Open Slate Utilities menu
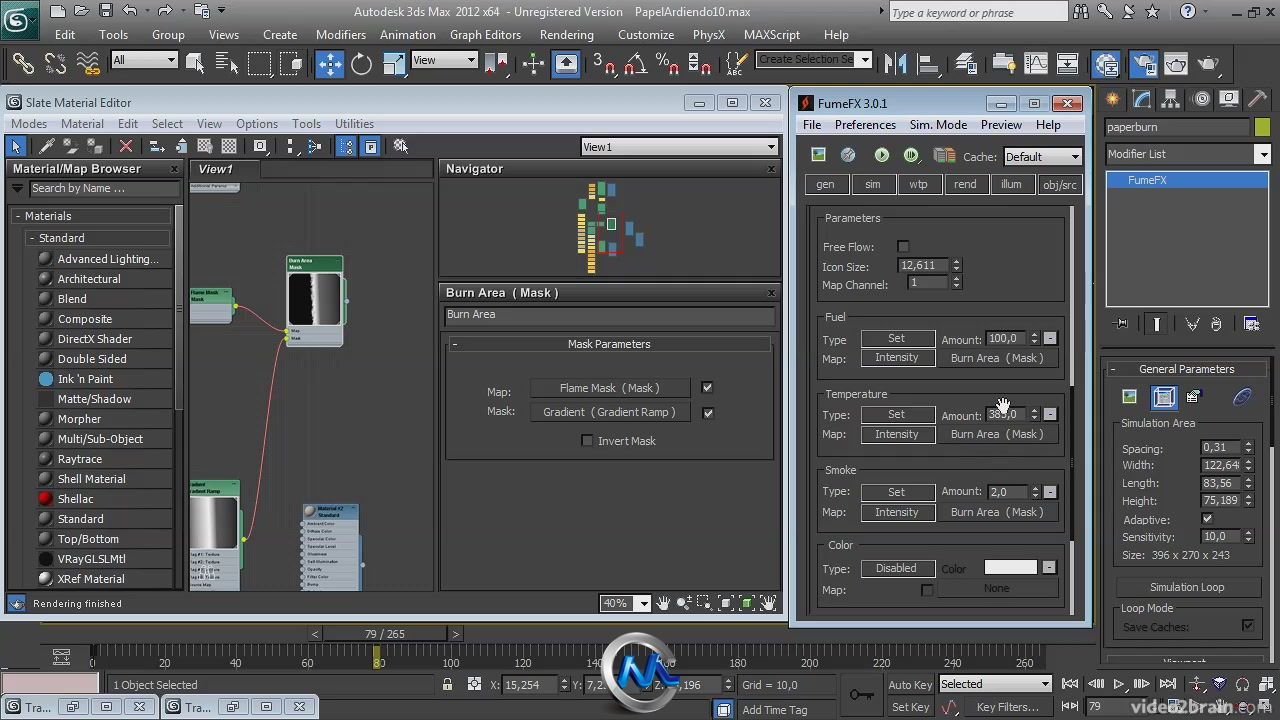The image size is (1280, 720). [x=354, y=124]
